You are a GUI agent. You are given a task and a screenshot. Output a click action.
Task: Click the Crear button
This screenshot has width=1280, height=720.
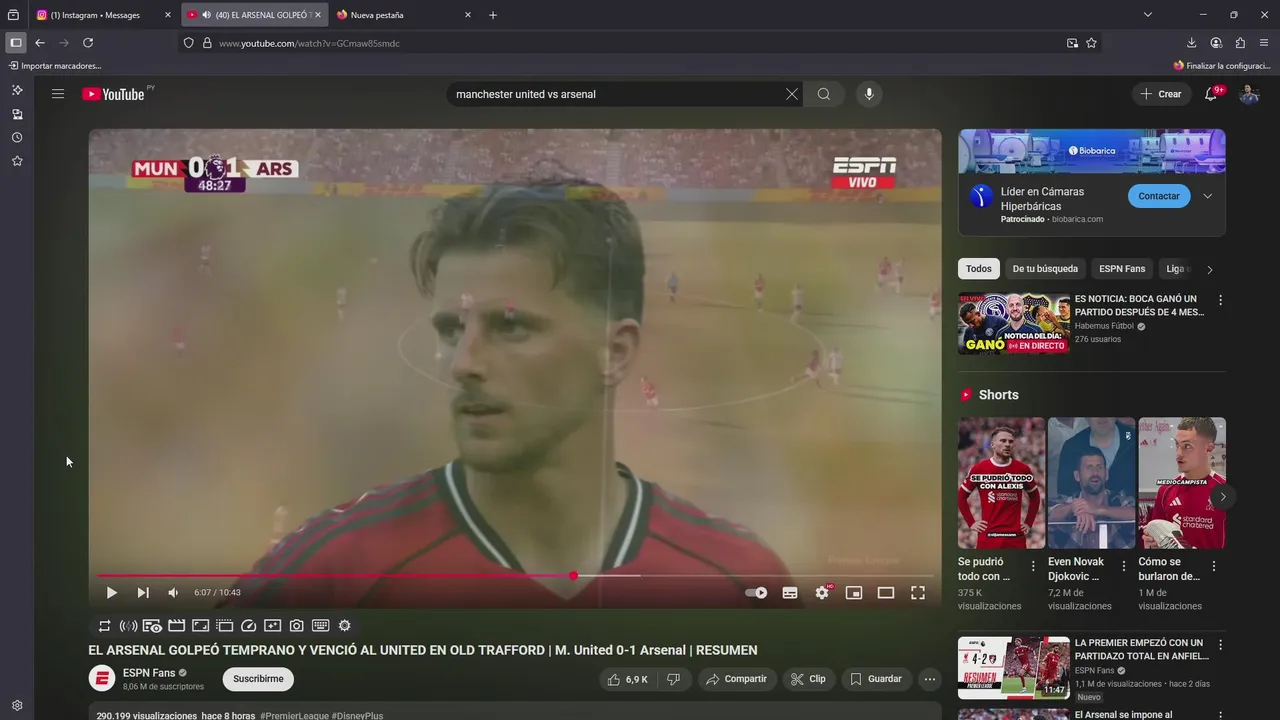[1160, 94]
